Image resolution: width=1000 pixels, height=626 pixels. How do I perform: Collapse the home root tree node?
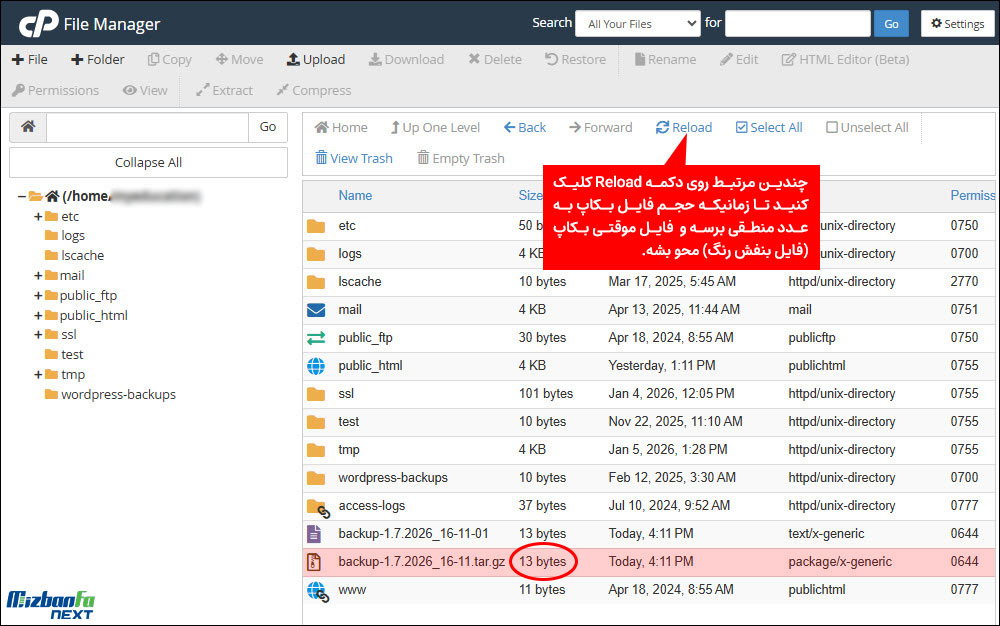point(22,196)
